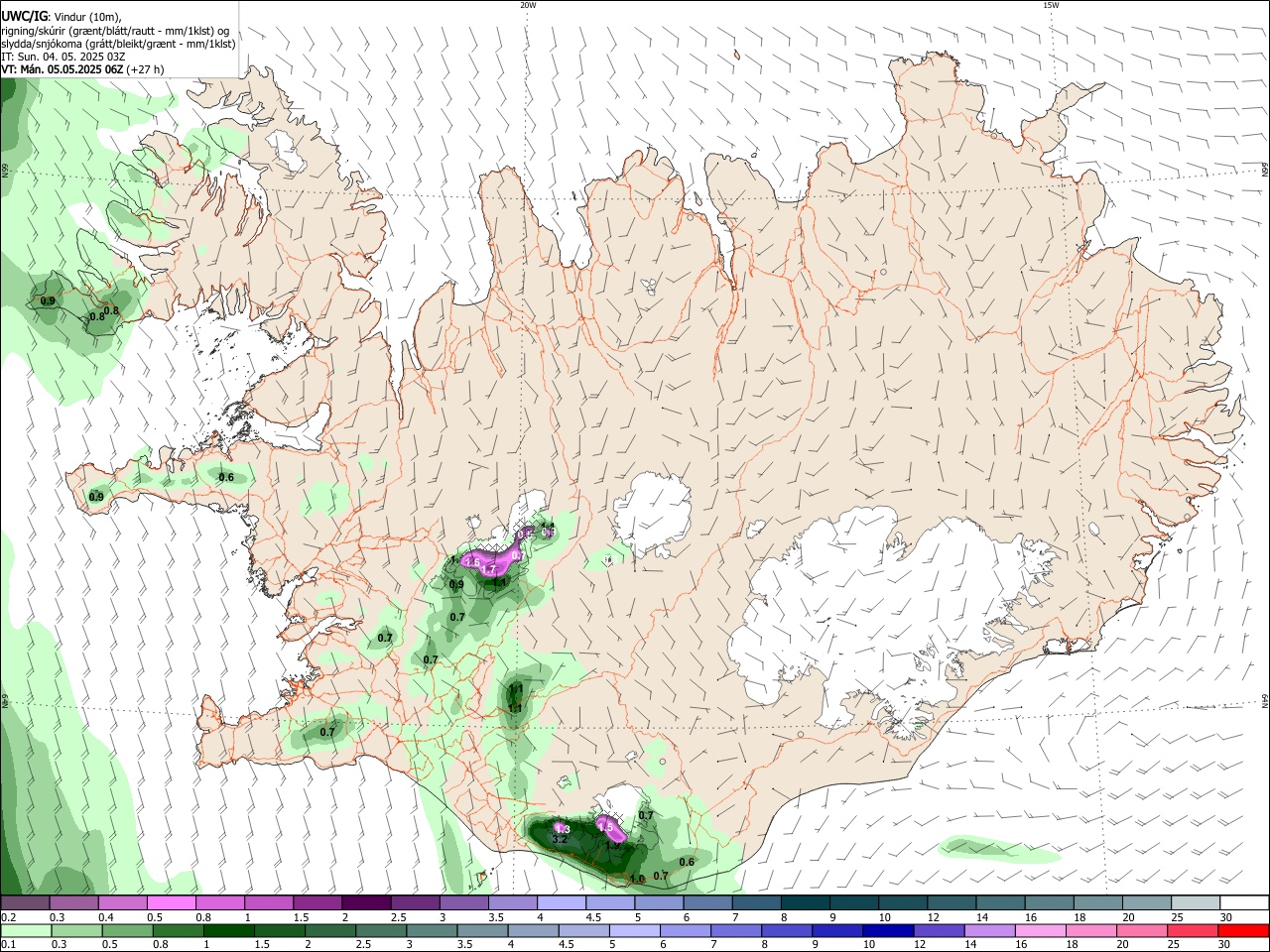Select the bottom legend swatch between 25 and 30
The image size is (1270, 952).
click(x=1194, y=930)
